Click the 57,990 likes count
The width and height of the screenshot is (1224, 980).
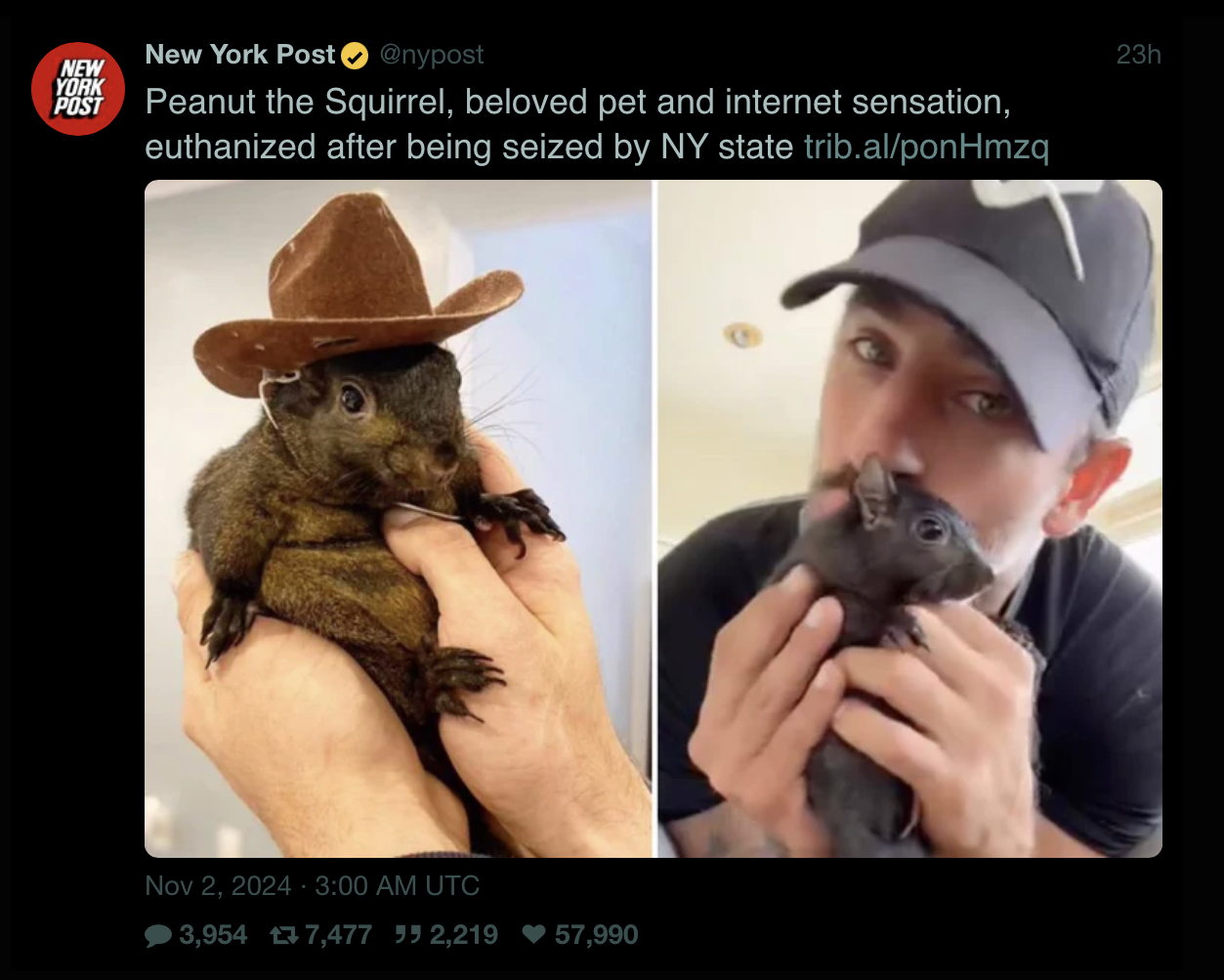[596, 935]
